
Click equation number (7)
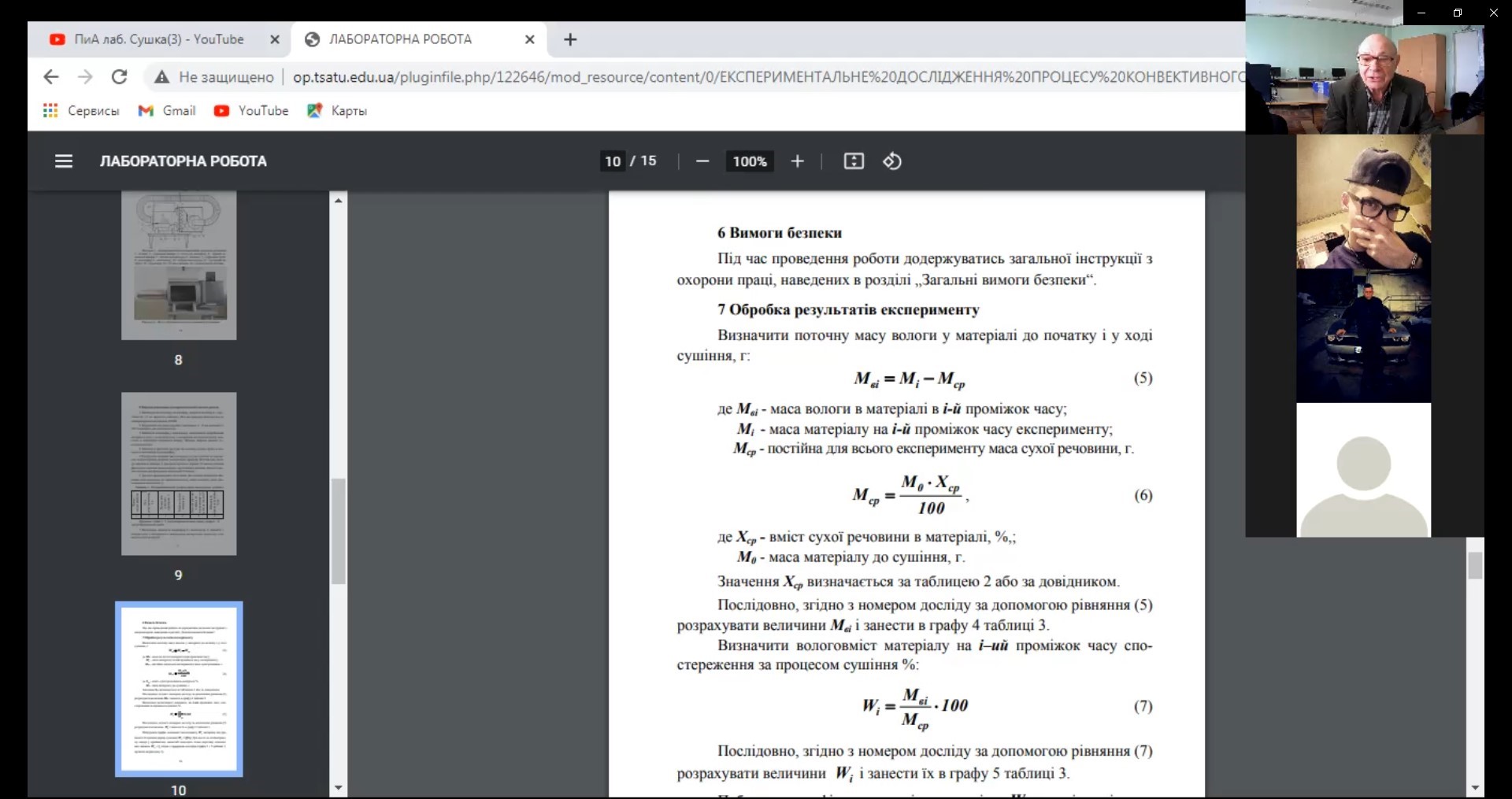(1143, 707)
